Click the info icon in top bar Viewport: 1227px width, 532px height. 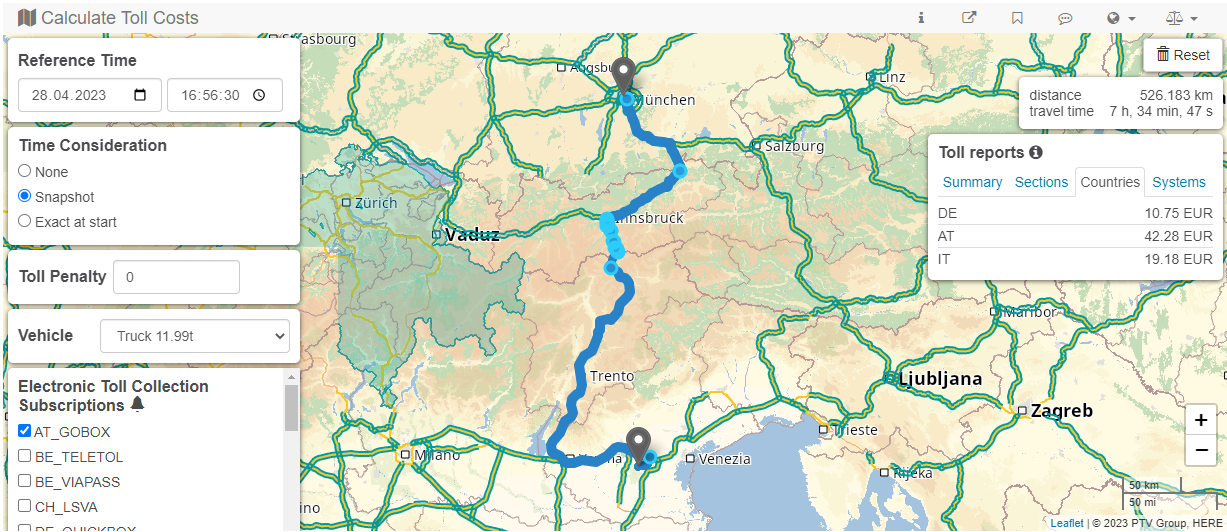pyautogui.click(x=921, y=18)
